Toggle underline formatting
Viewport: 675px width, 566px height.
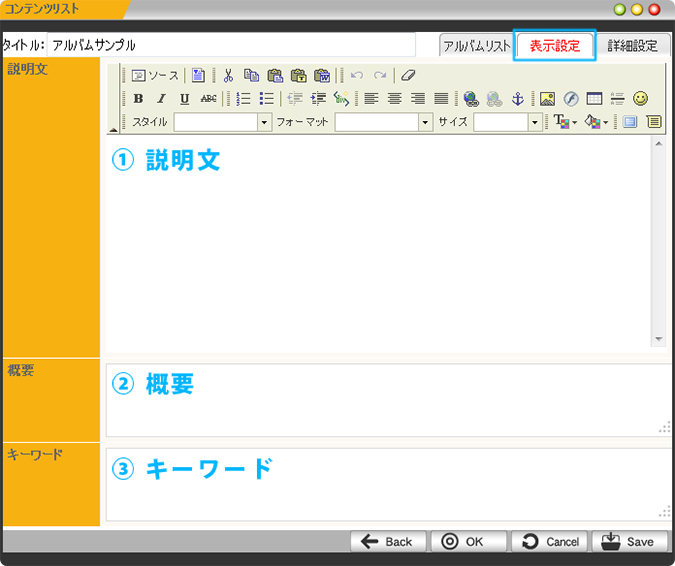click(x=185, y=99)
